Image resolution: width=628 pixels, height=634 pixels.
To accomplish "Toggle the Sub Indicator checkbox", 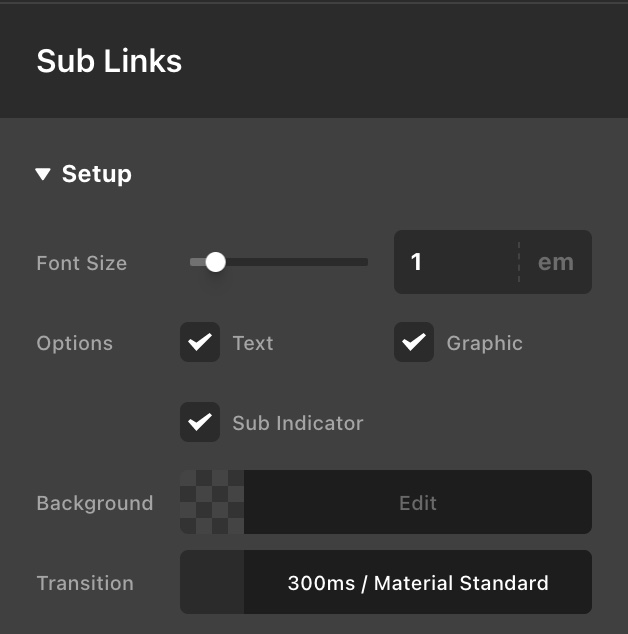I will pos(200,422).
